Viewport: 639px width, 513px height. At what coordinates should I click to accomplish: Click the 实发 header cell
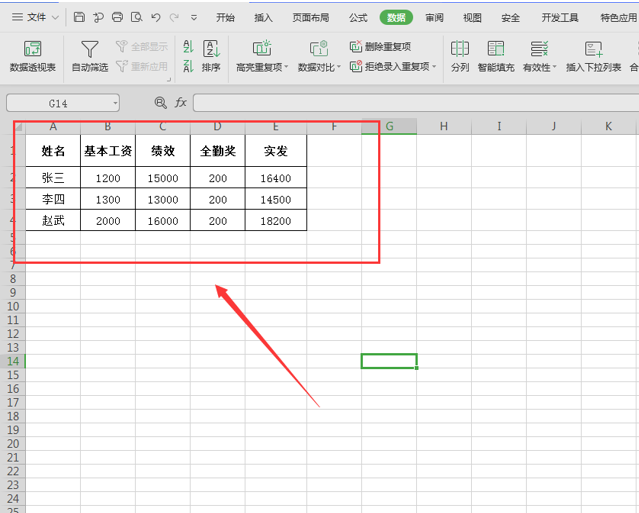pyautogui.click(x=276, y=151)
